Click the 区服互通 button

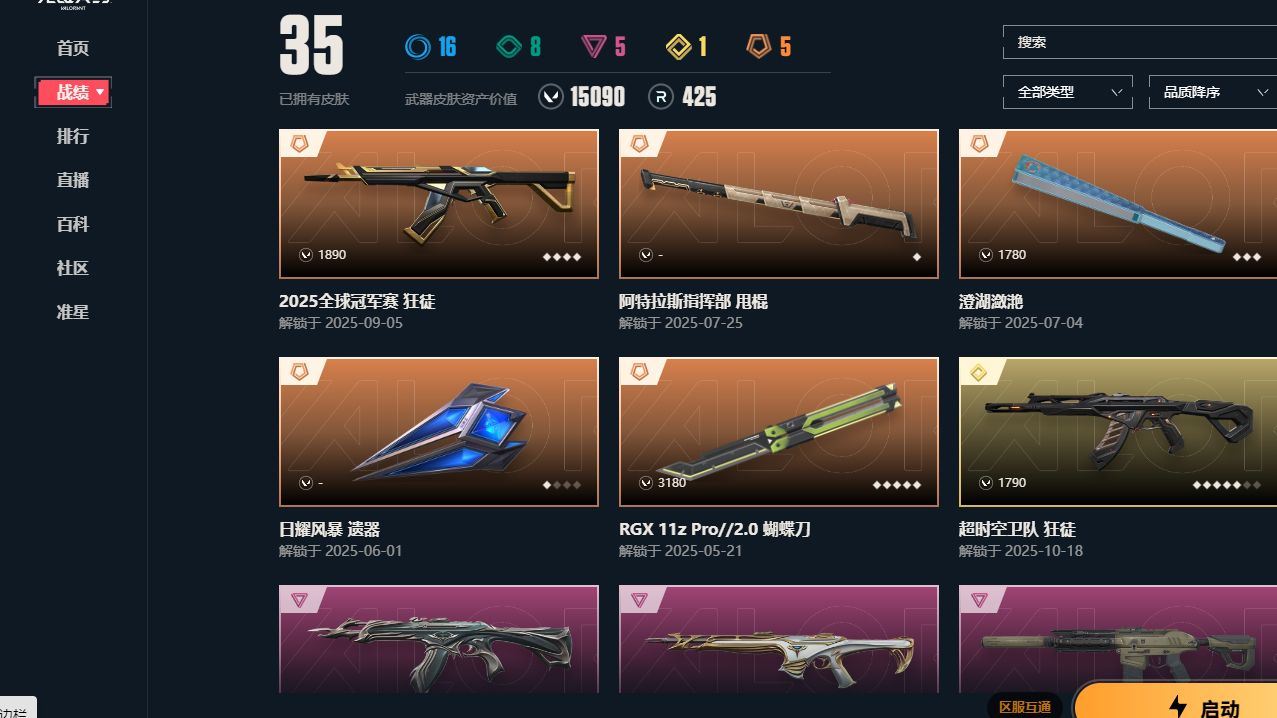click(x=1025, y=707)
